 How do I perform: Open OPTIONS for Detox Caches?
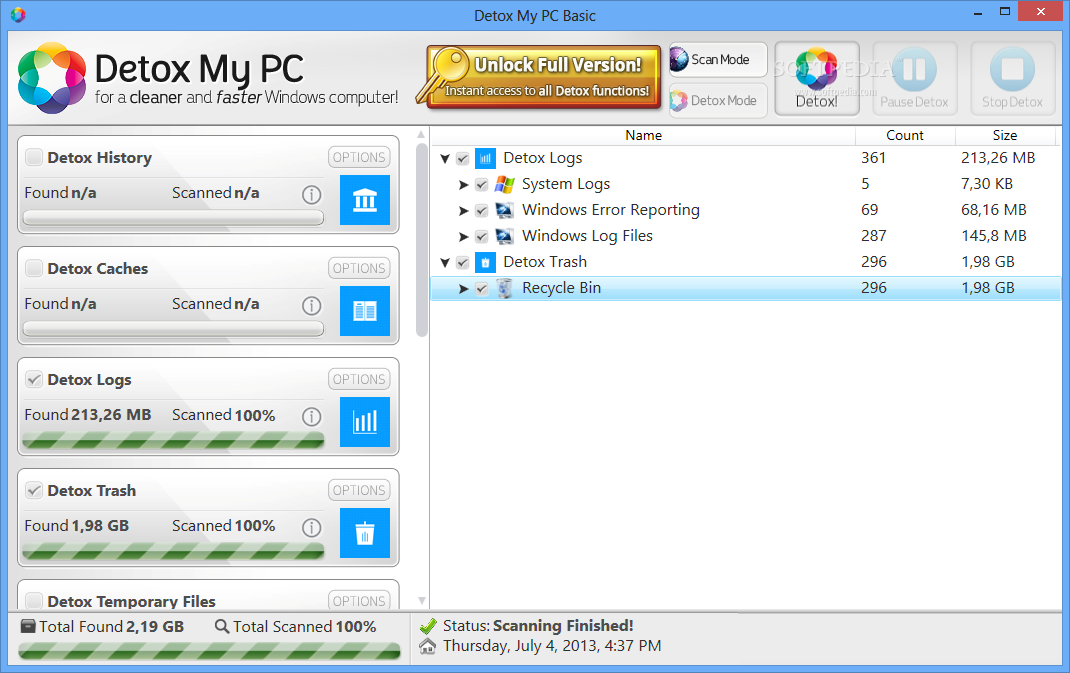coord(359,268)
